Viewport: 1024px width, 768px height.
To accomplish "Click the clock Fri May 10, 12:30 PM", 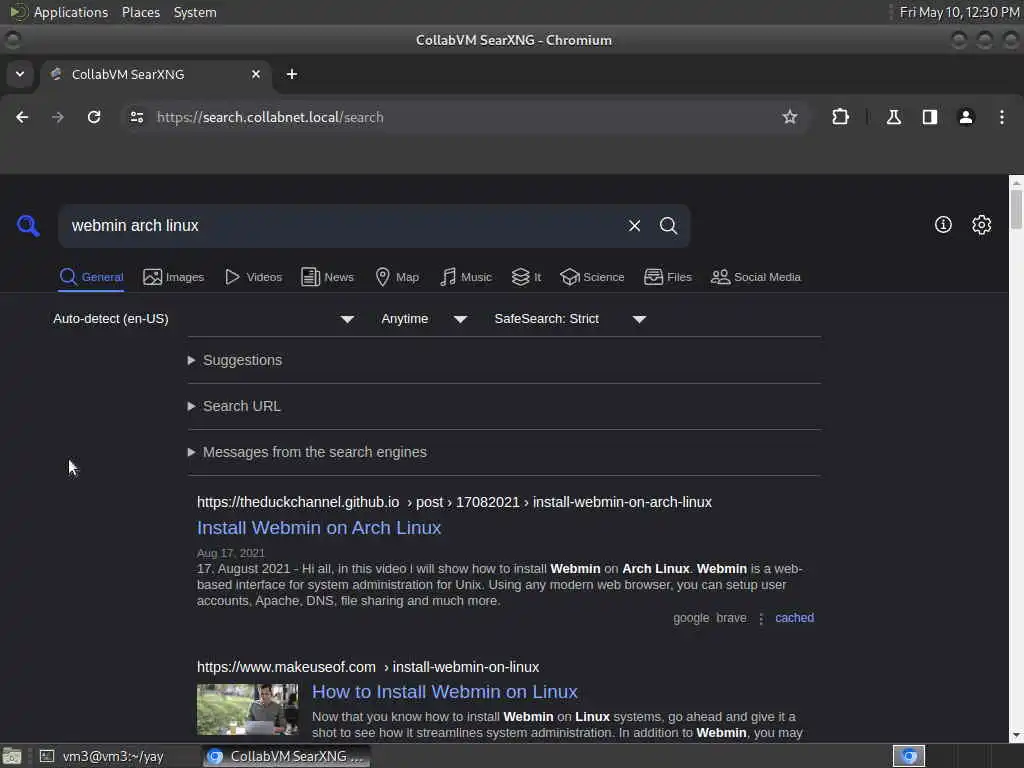I will coord(959,12).
